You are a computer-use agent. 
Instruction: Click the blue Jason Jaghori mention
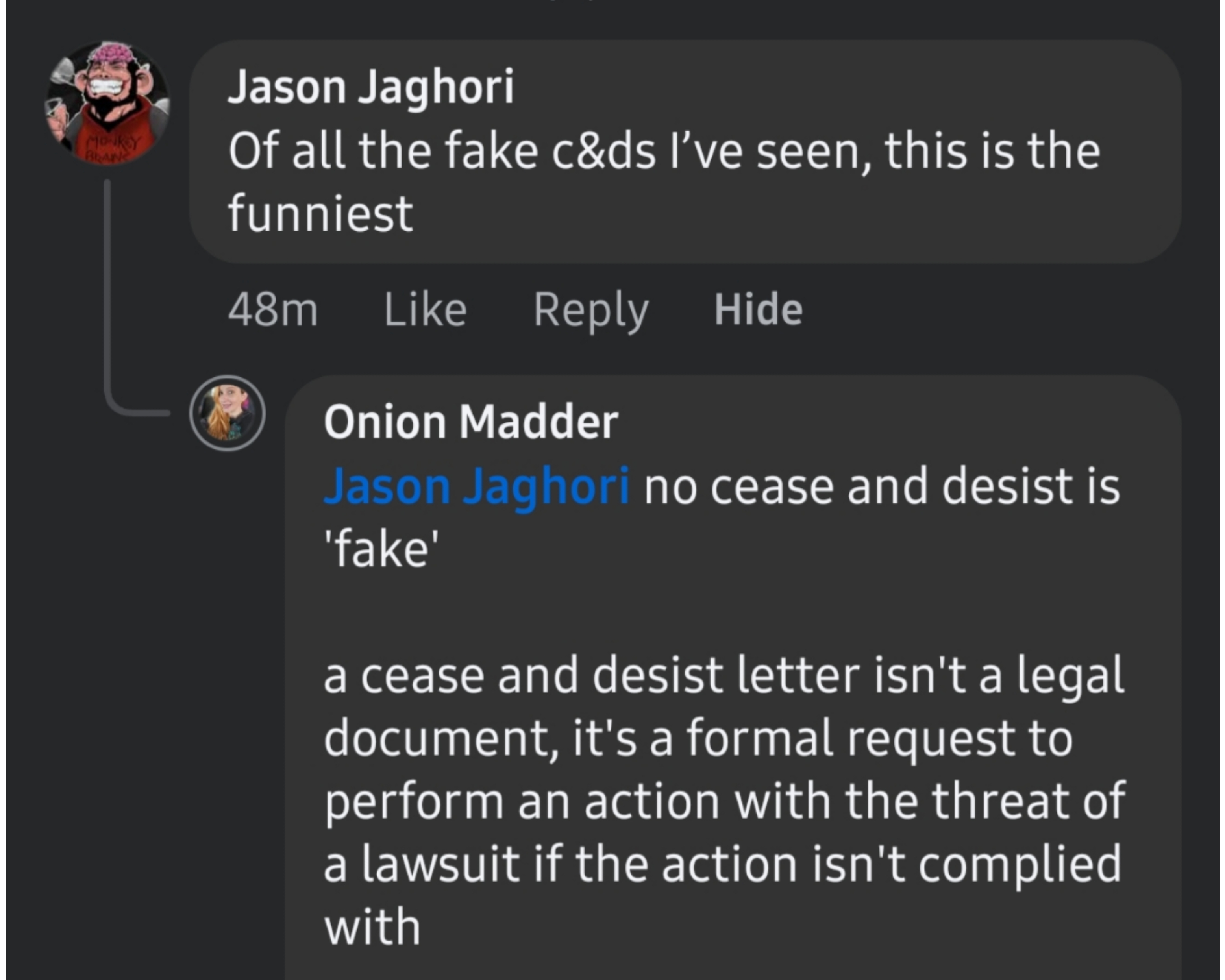point(476,486)
